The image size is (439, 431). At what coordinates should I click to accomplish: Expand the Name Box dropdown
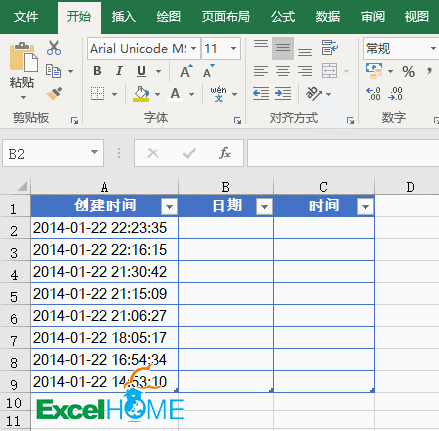94,152
